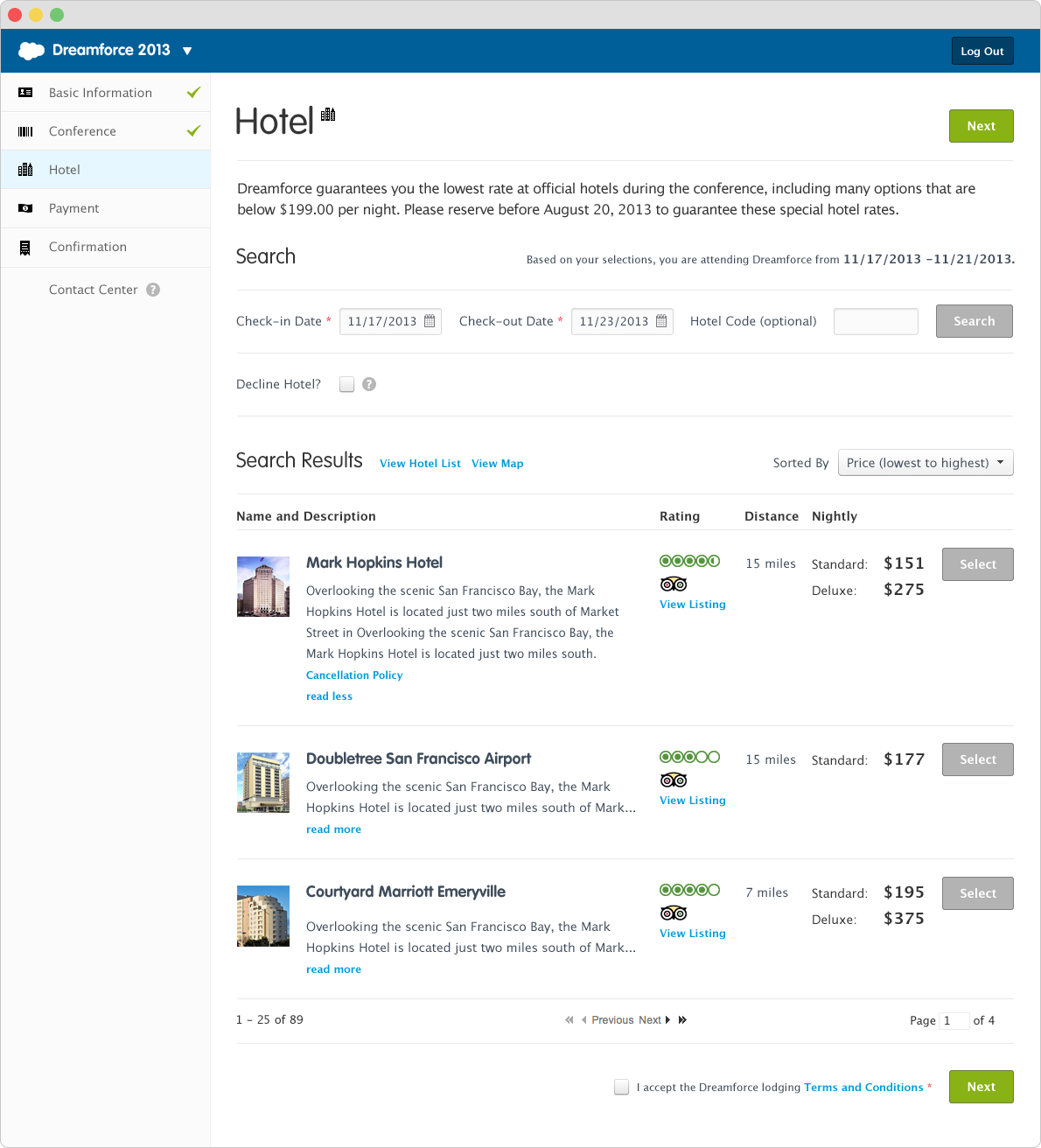Click the Mark Hopkins Hotel thumbnail
This screenshot has height=1148, width=1041.
point(263,586)
